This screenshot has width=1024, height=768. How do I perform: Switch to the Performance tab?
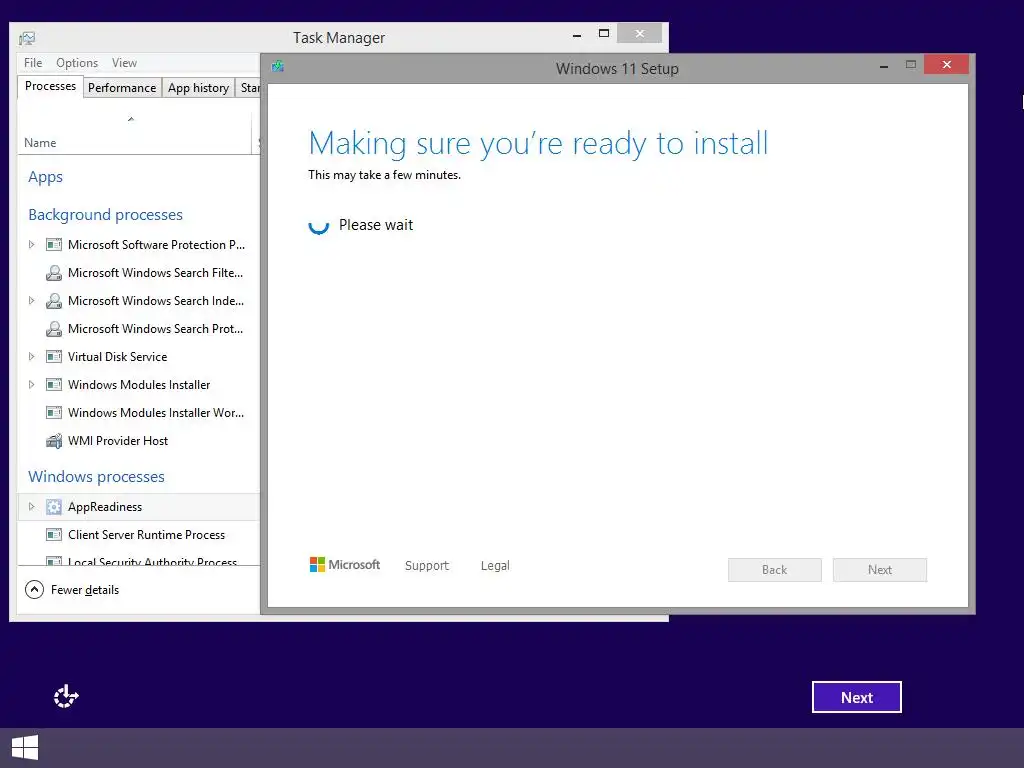[x=122, y=88]
